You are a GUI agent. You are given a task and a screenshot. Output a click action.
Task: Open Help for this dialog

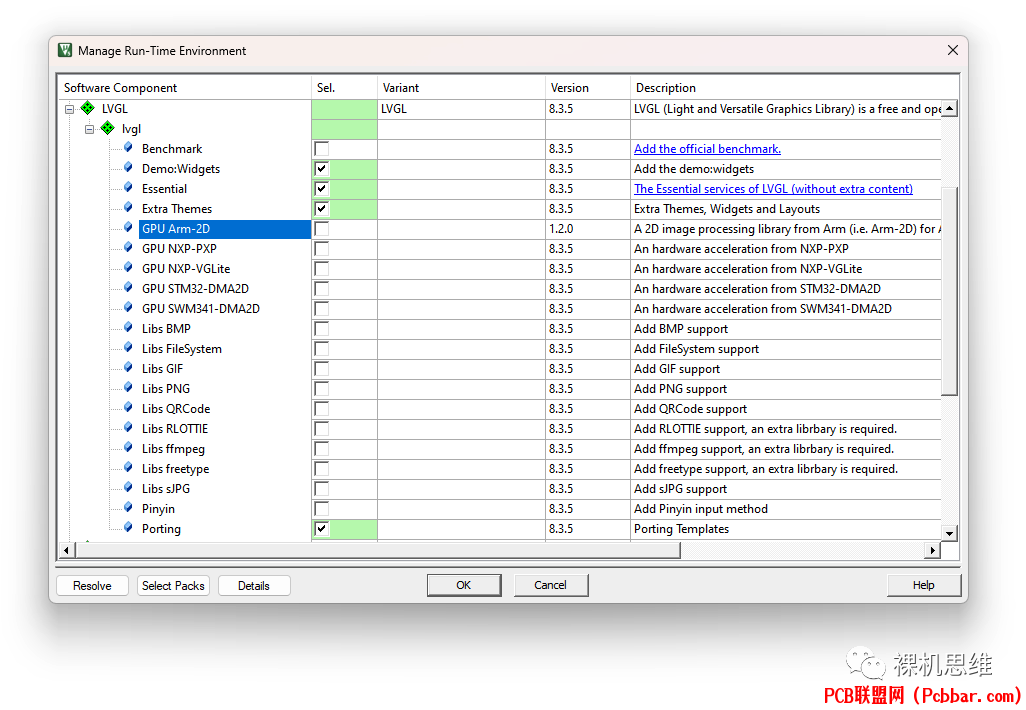coord(923,585)
